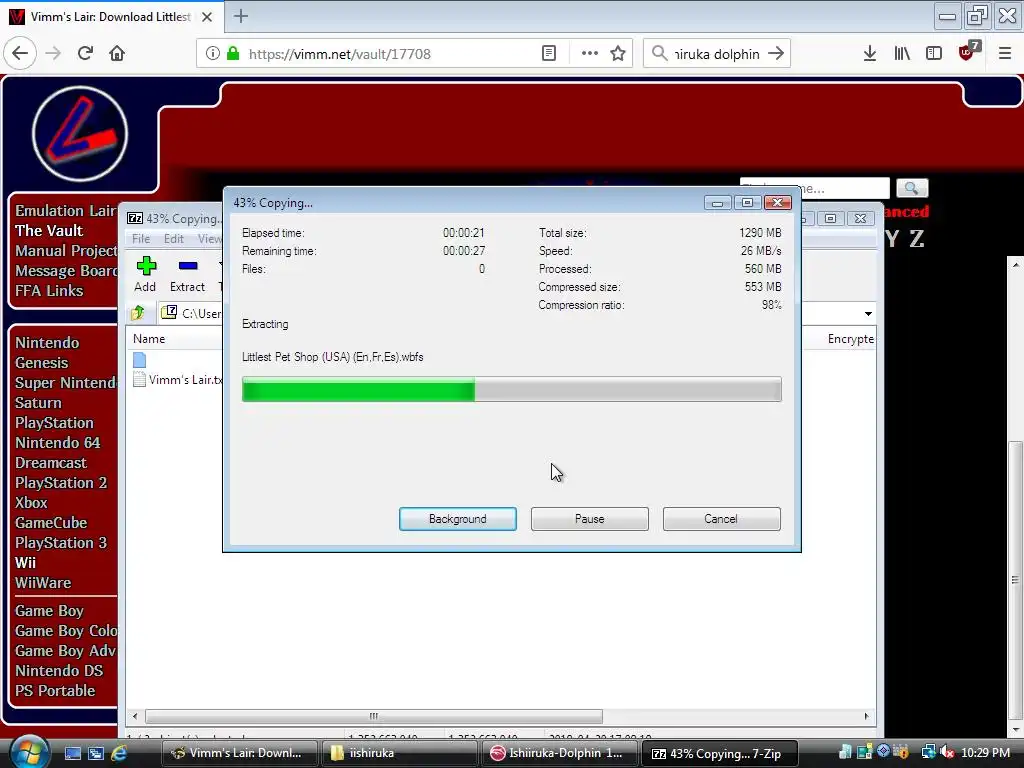
Task: Click Firefox search box magnifier icon
Action: pyautogui.click(x=660, y=54)
